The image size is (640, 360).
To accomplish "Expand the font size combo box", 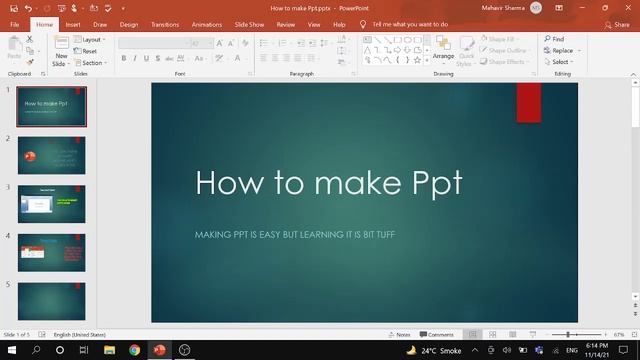I will point(210,43).
